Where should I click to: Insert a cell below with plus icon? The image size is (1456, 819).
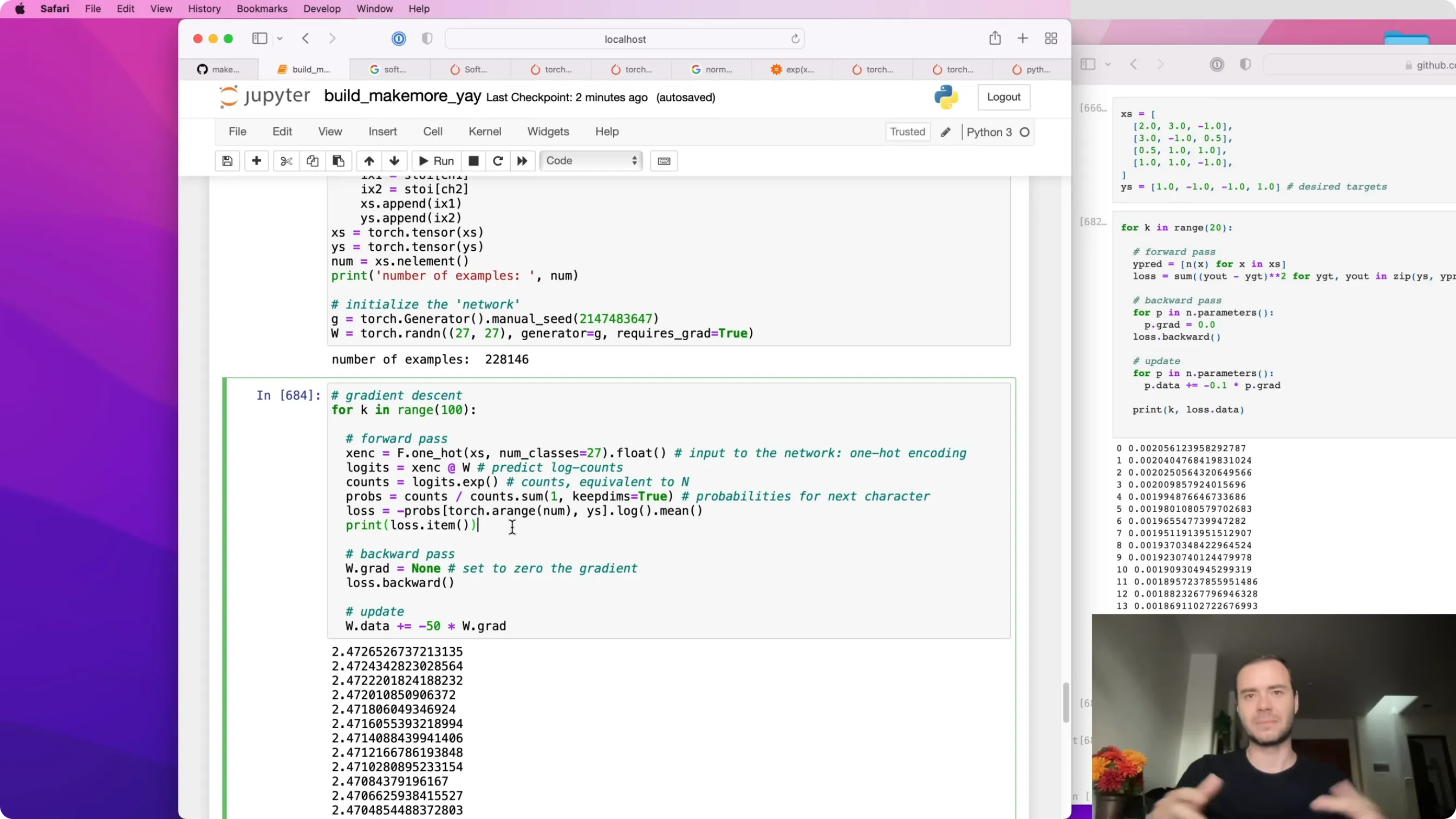point(257,161)
